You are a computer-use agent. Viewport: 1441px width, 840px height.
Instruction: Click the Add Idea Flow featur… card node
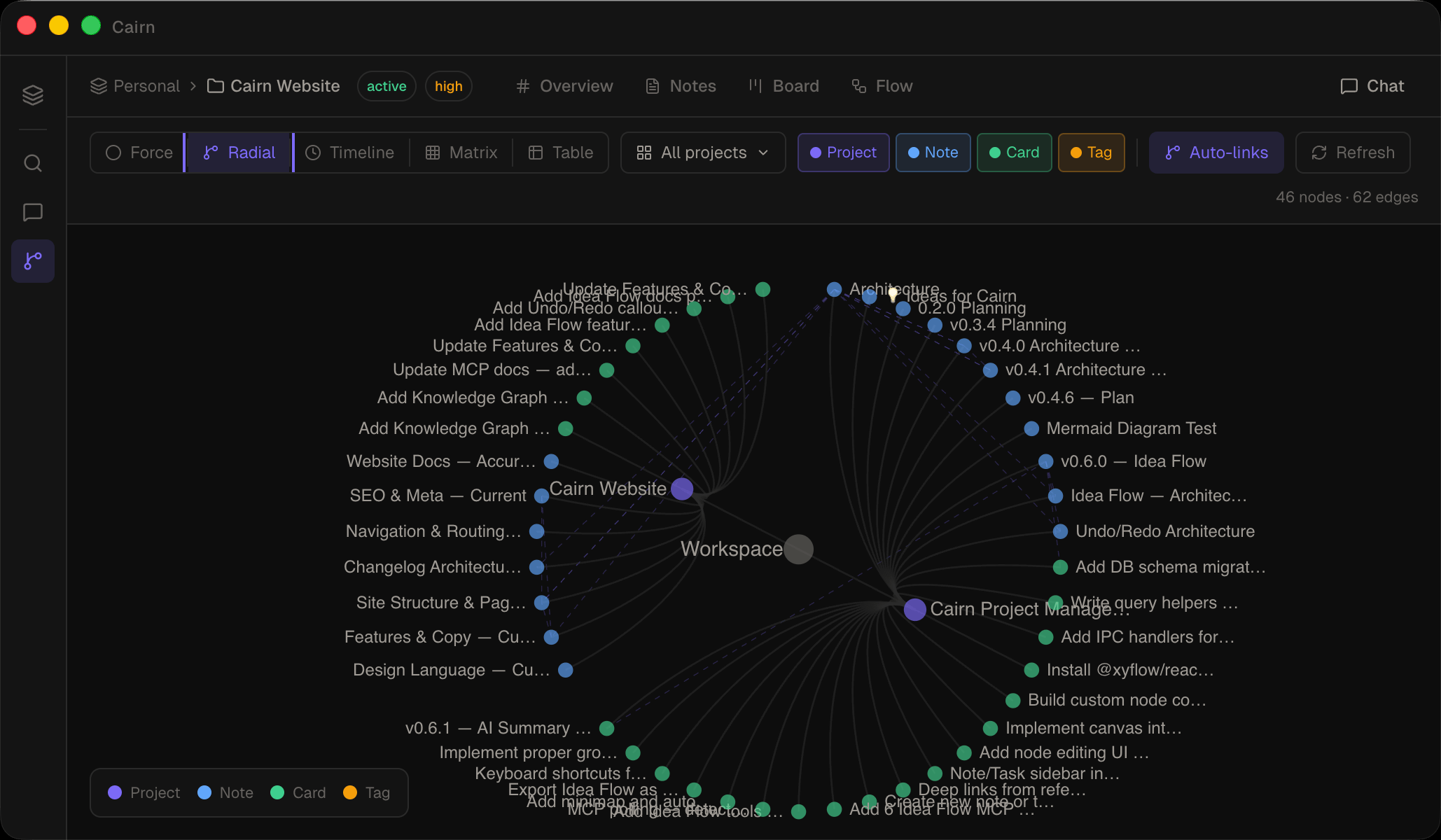(x=662, y=325)
